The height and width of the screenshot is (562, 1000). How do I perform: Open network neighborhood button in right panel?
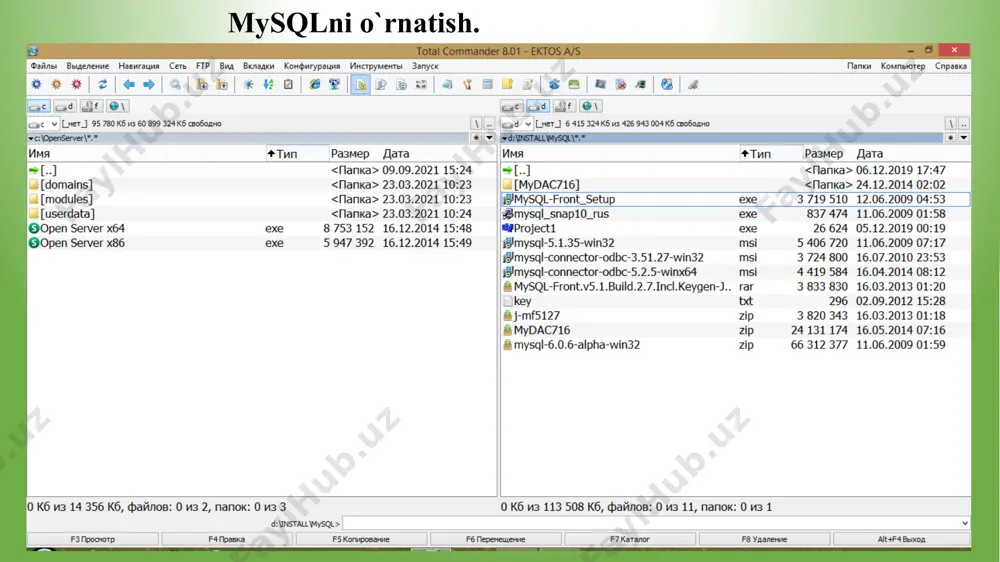click(x=591, y=107)
